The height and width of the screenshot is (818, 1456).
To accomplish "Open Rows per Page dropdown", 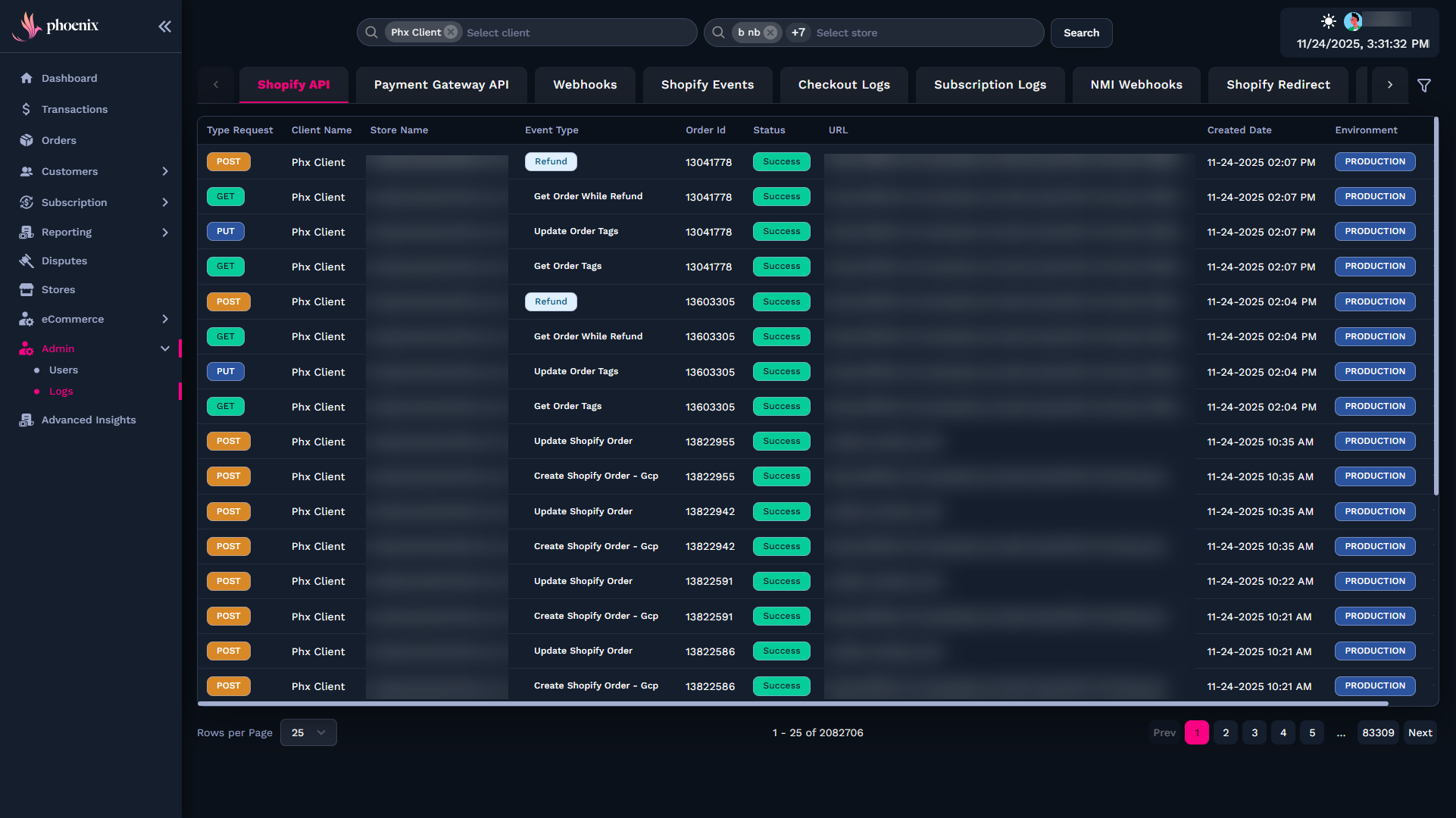I will click(308, 732).
